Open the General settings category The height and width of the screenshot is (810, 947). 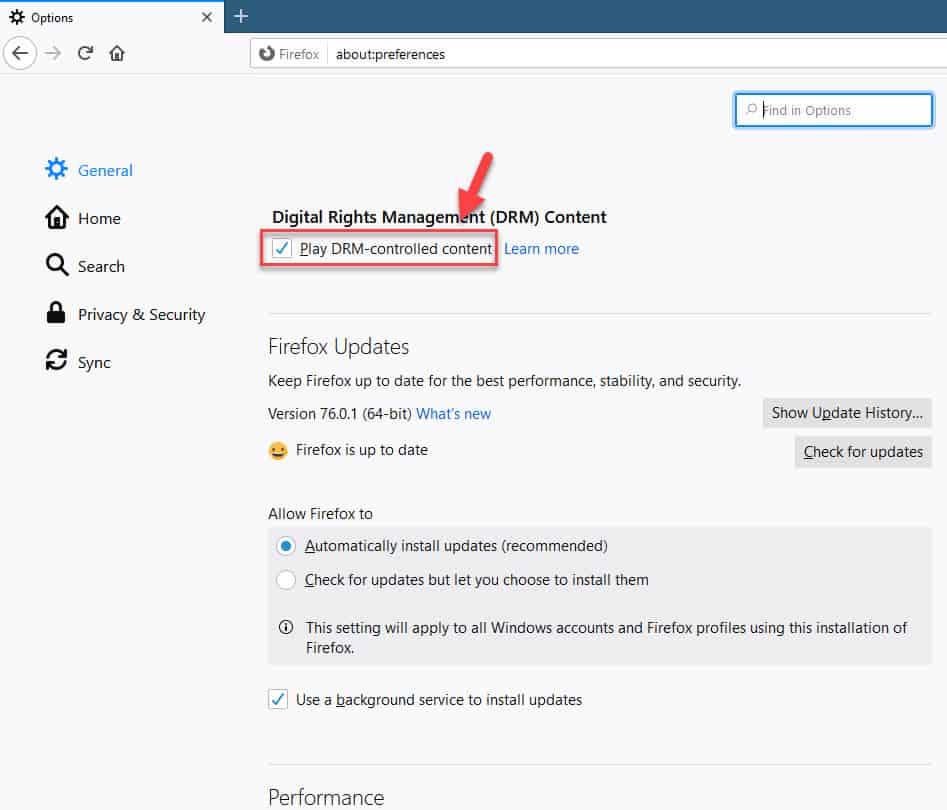pyautogui.click(x=89, y=170)
